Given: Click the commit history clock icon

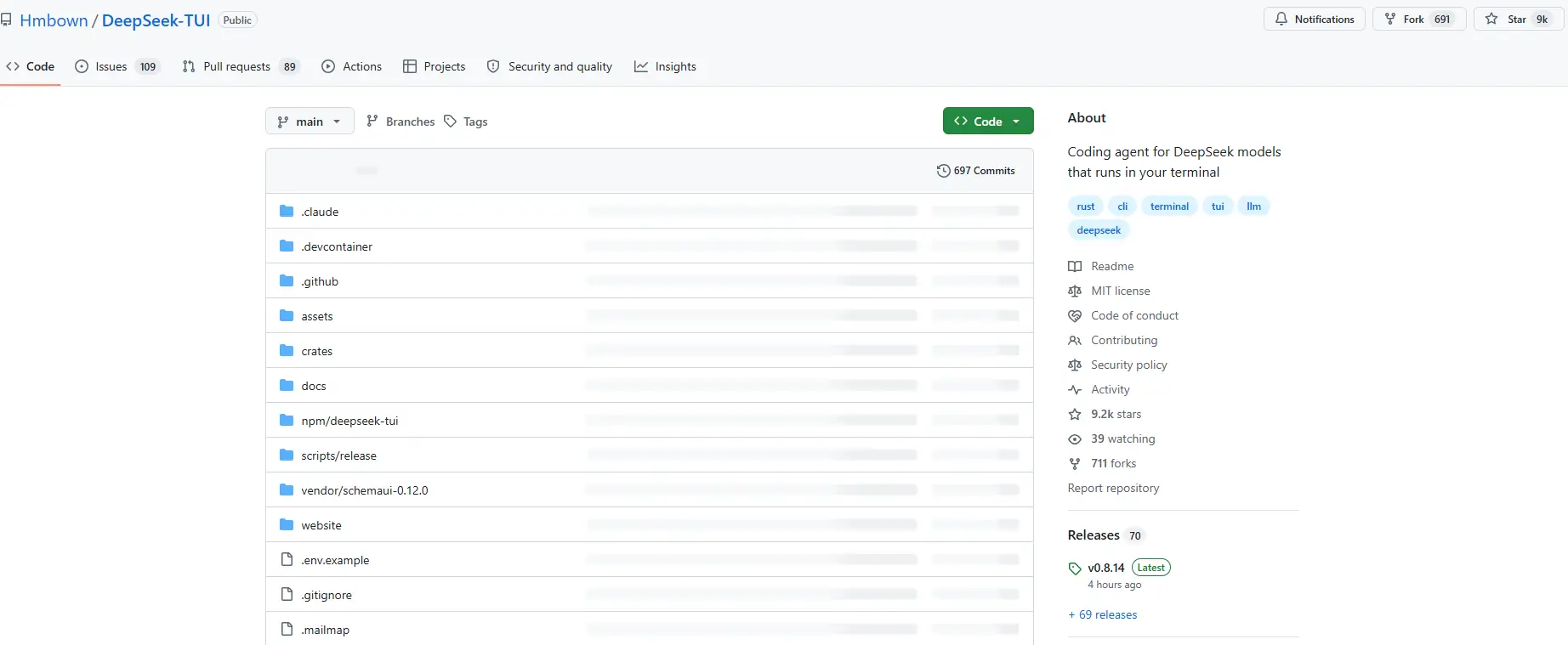Looking at the screenshot, I should (943, 170).
